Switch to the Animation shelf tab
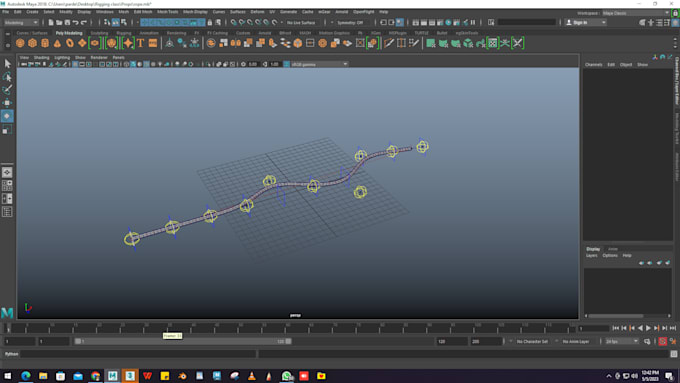The height and width of the screenshot is (383, 680). [x=149, y=33]
